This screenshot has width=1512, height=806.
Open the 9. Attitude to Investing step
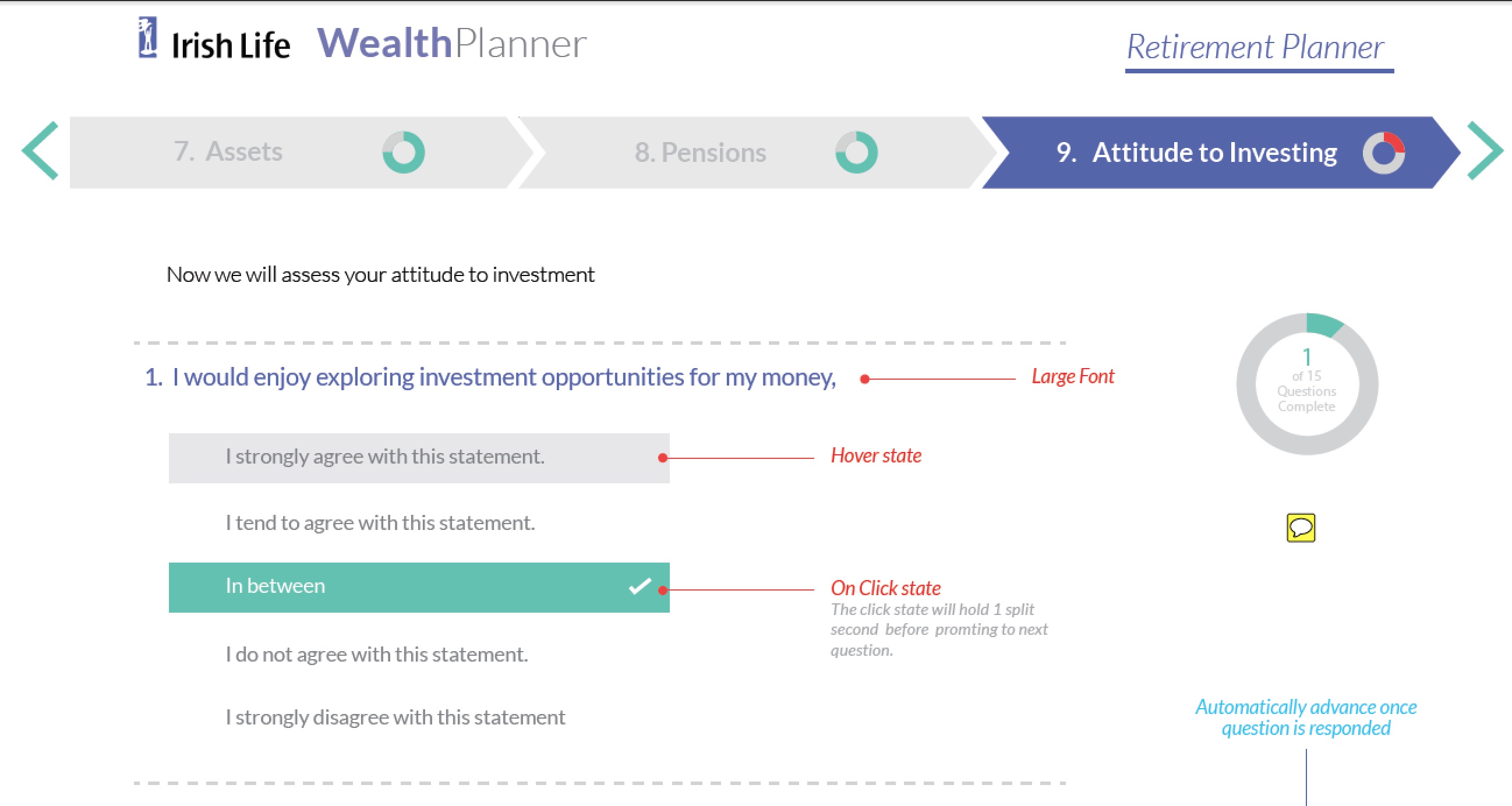pos(1196,153)
